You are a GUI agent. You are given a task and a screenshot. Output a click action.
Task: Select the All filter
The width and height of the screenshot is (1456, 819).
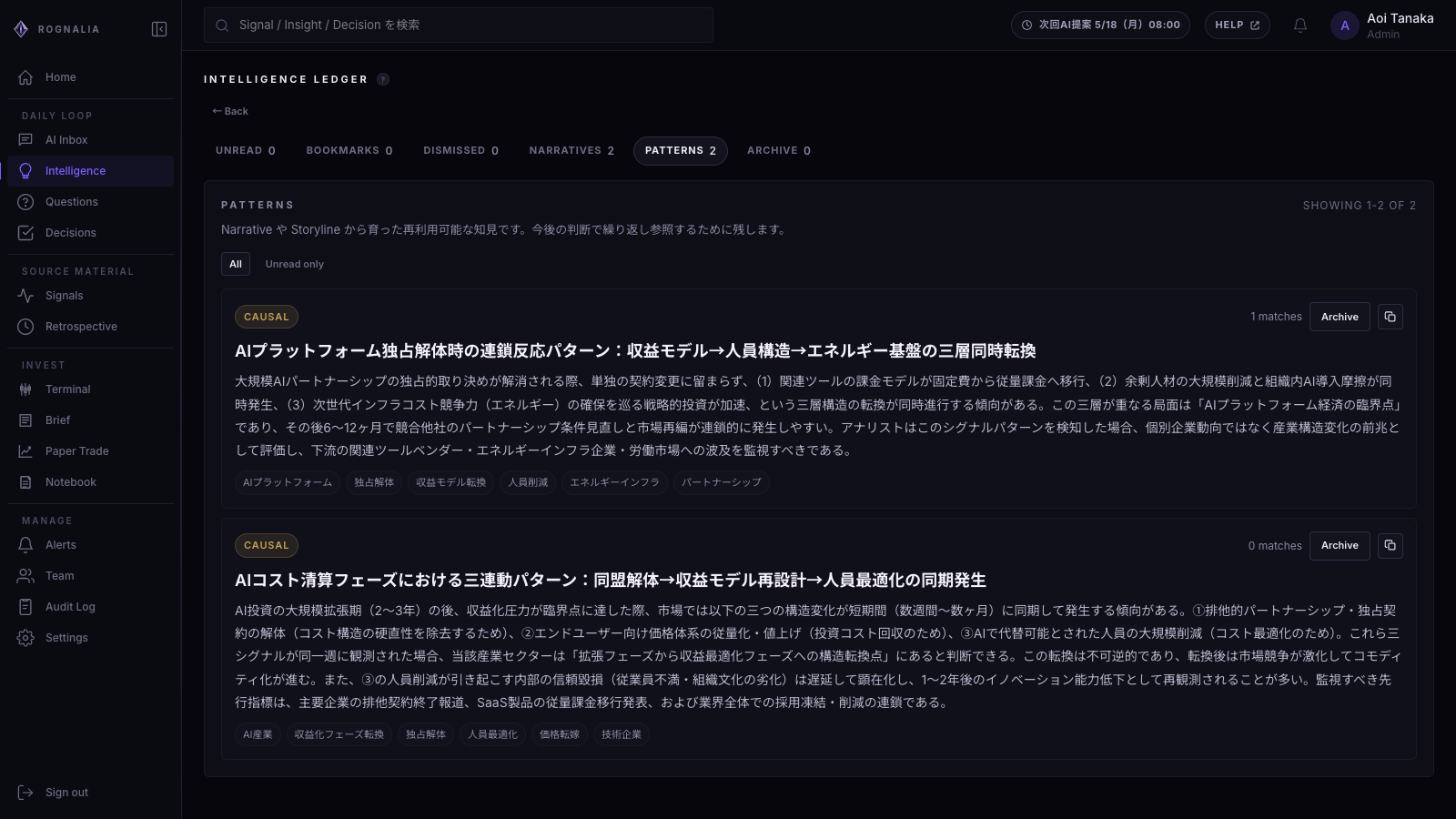pyautogui.click(x=236, y=264)
